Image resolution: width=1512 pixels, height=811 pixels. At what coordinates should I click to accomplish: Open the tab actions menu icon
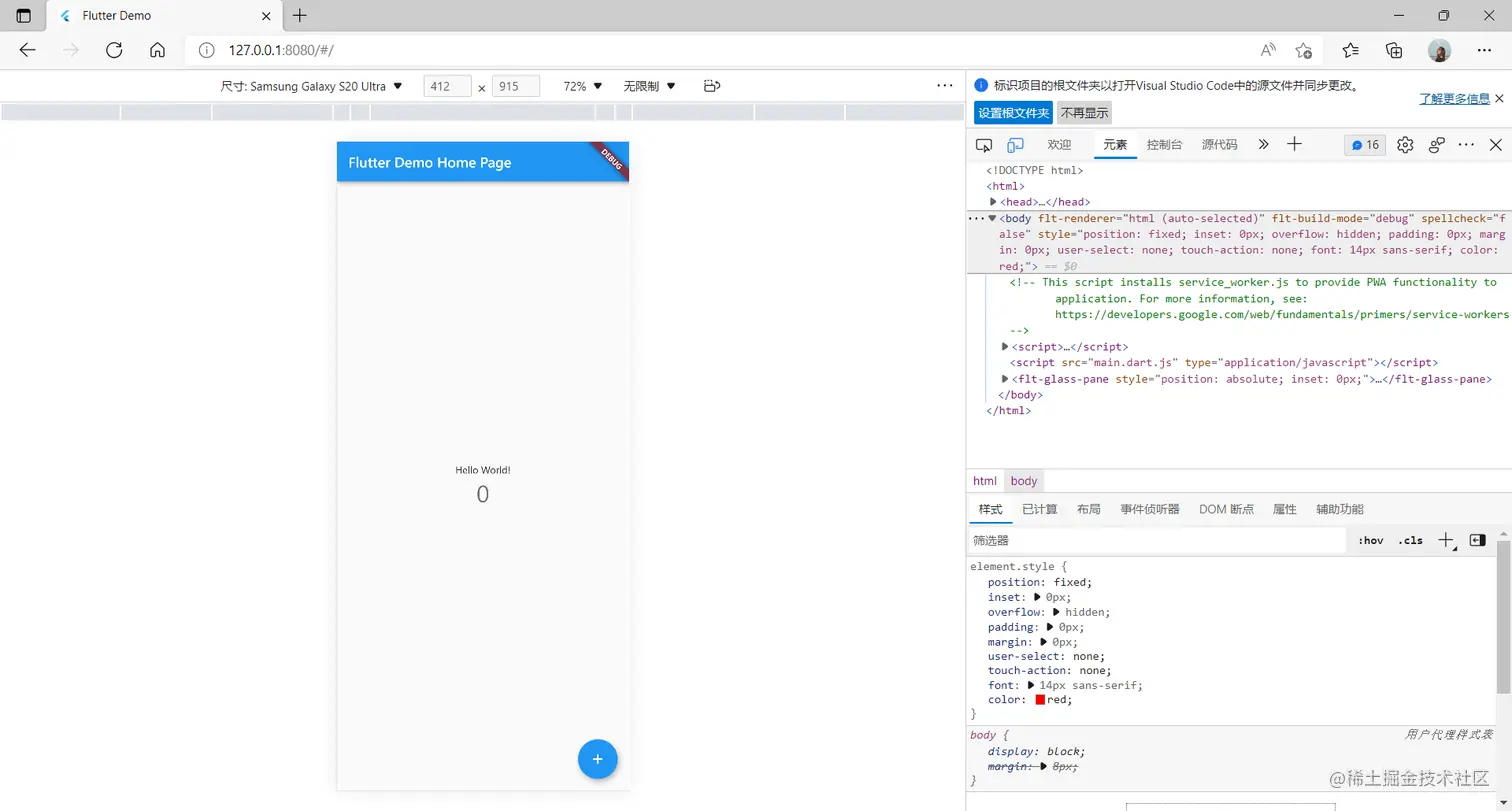coord(24,16)
